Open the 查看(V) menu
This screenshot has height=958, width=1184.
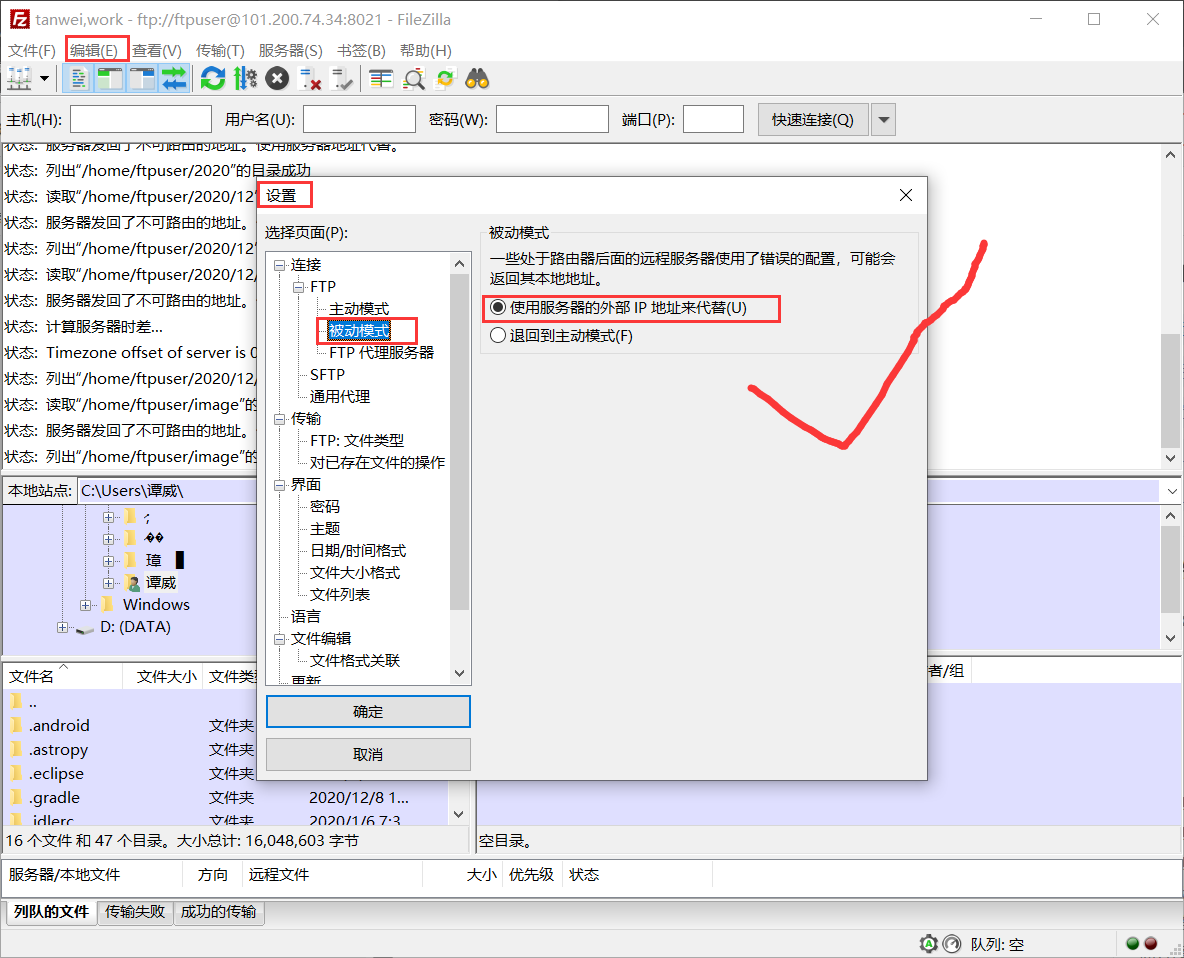[x=157, y=51]
